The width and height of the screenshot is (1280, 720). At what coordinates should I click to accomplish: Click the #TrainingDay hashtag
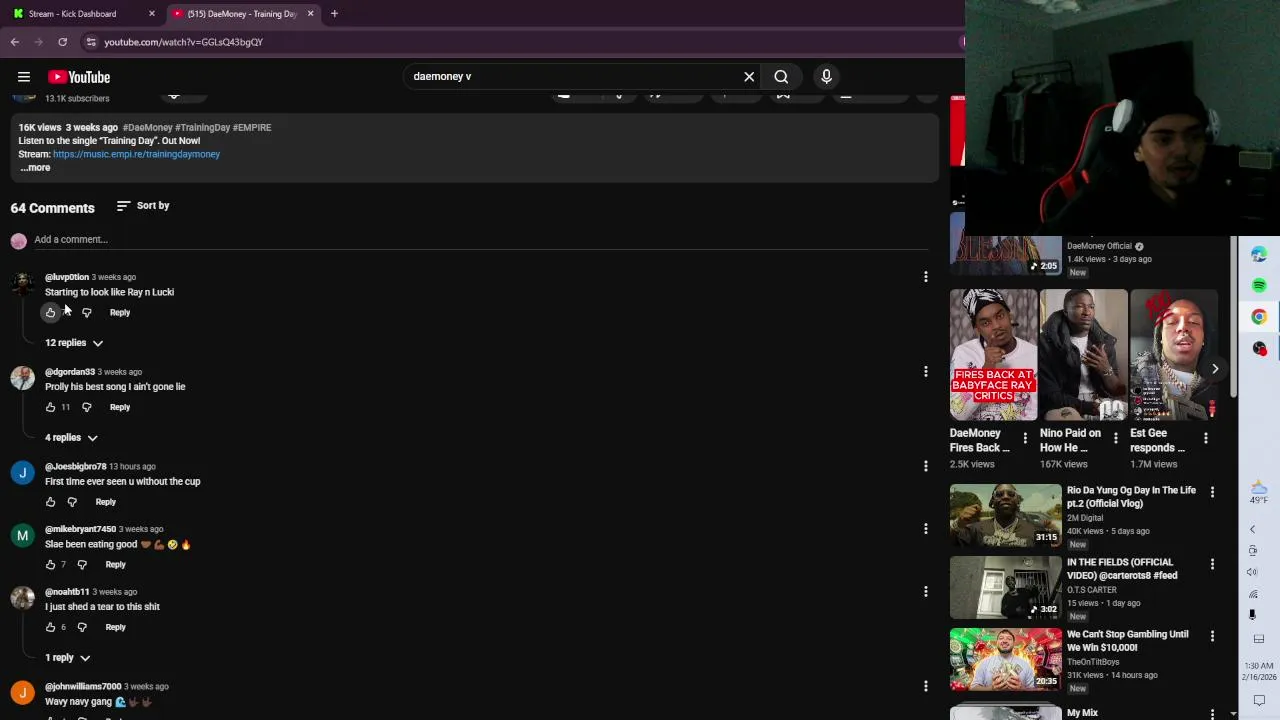[203, 128]
